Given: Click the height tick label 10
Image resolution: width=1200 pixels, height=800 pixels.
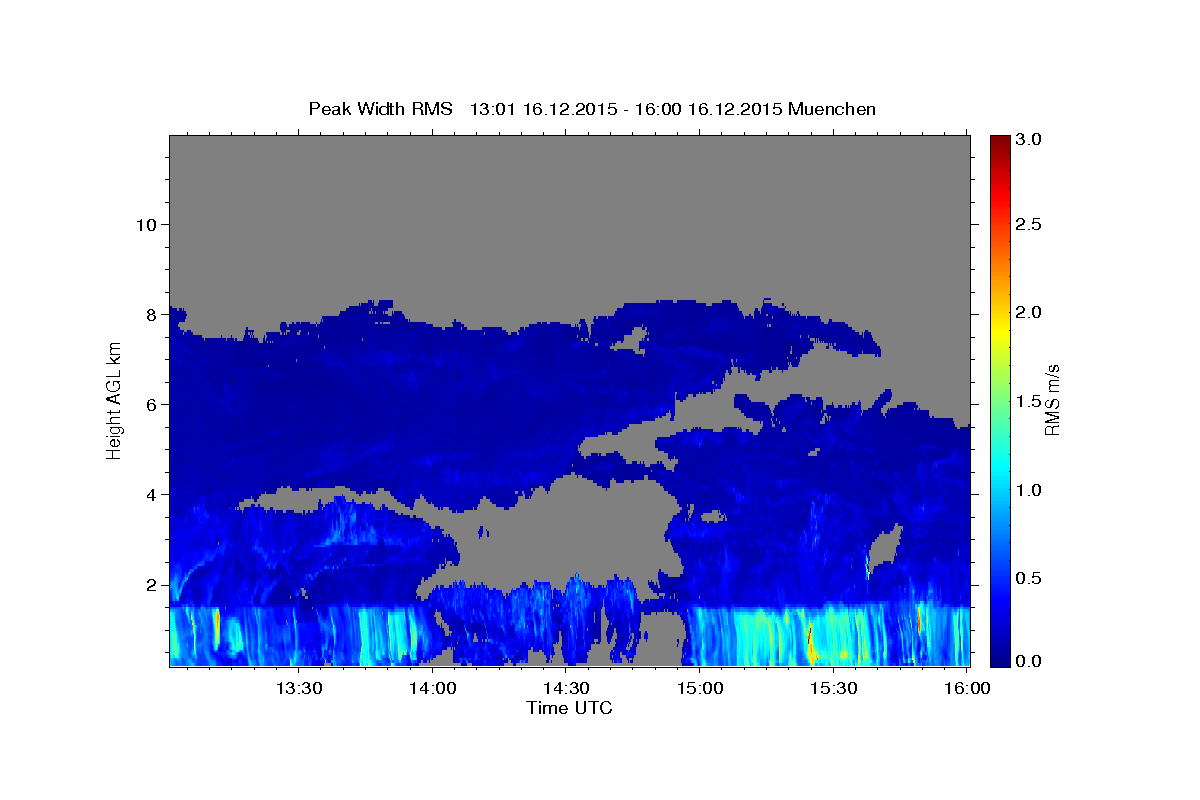Looking at the screenshot, I should [146, 224].
